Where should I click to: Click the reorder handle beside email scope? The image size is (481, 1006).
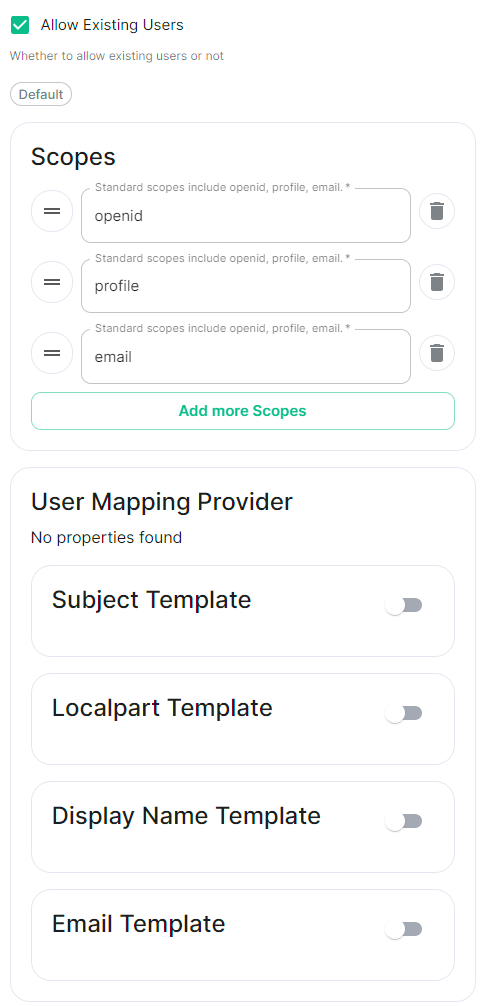coord(52,353)
